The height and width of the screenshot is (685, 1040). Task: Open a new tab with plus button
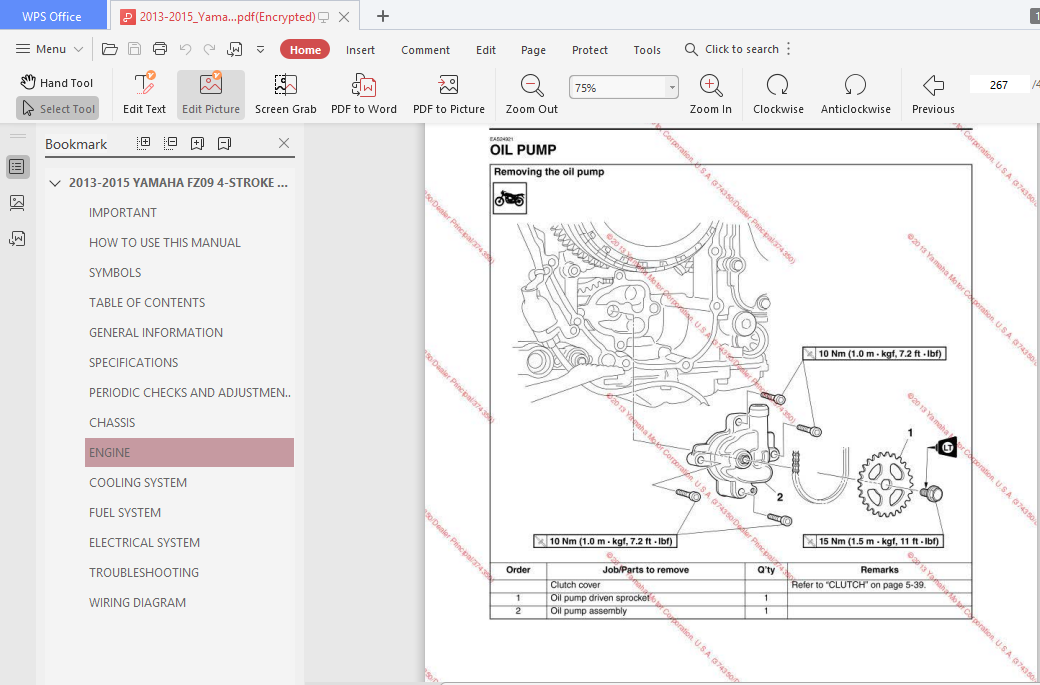click(383, 17)
